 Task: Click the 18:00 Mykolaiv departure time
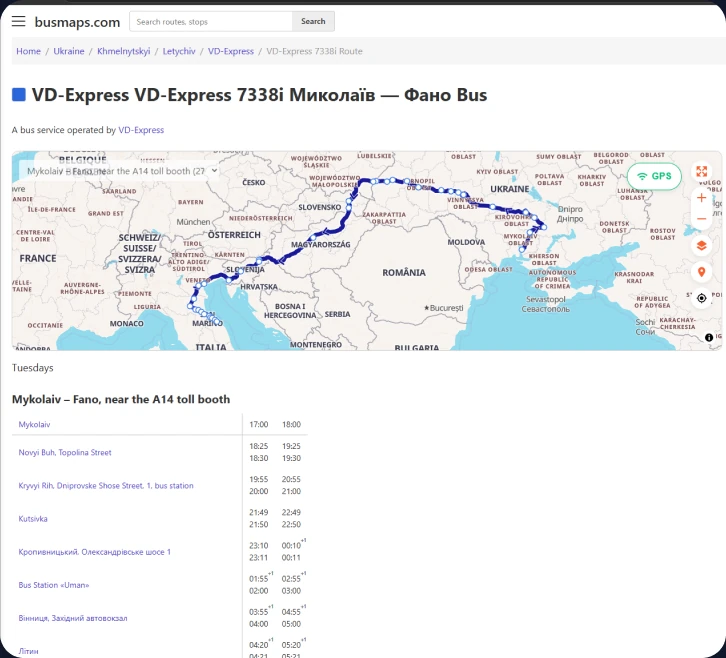291,425
